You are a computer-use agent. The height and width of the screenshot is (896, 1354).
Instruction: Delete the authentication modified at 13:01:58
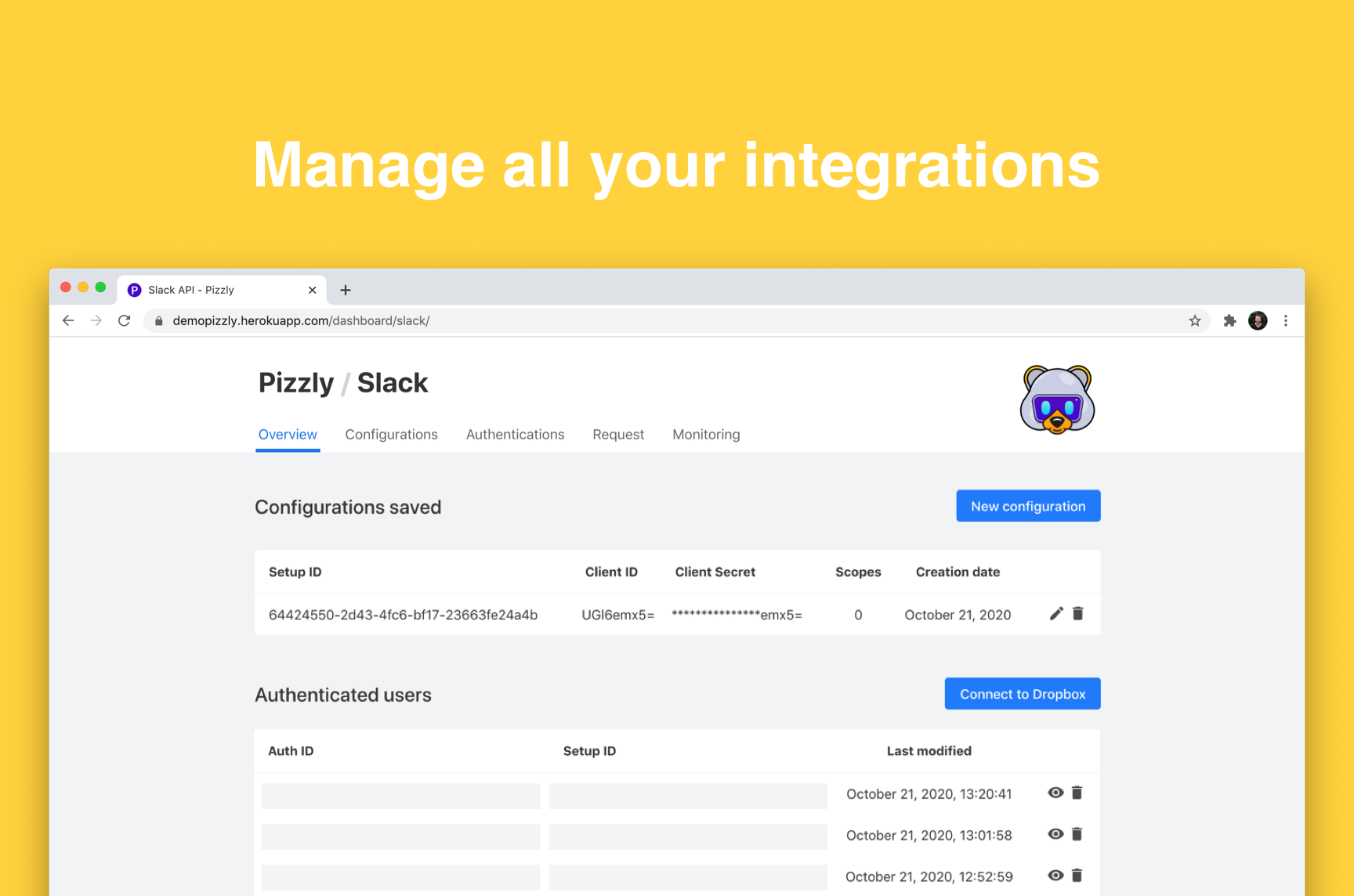pyautogui.click(x=1077, y=834)
